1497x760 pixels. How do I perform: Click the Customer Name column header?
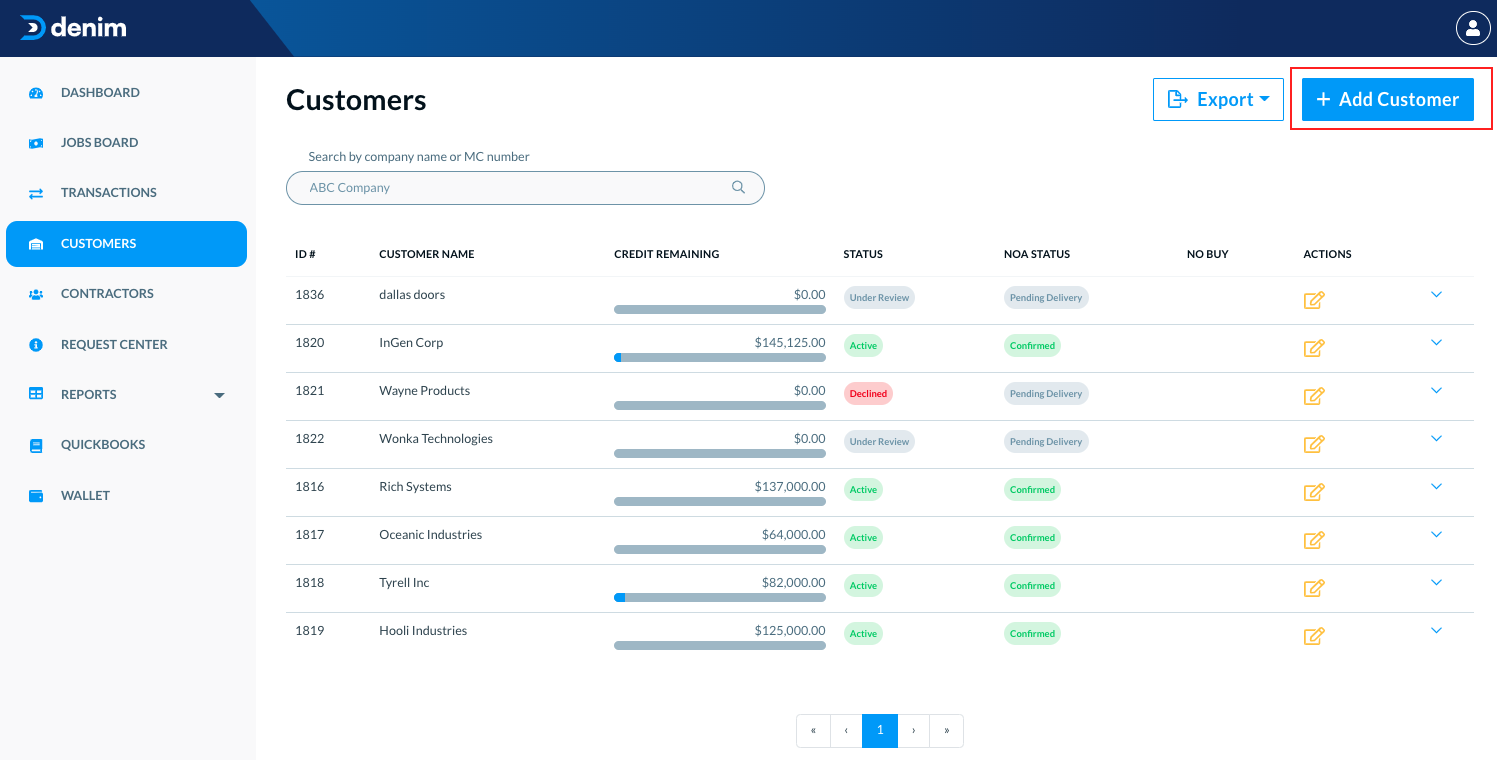click(427, 254)
